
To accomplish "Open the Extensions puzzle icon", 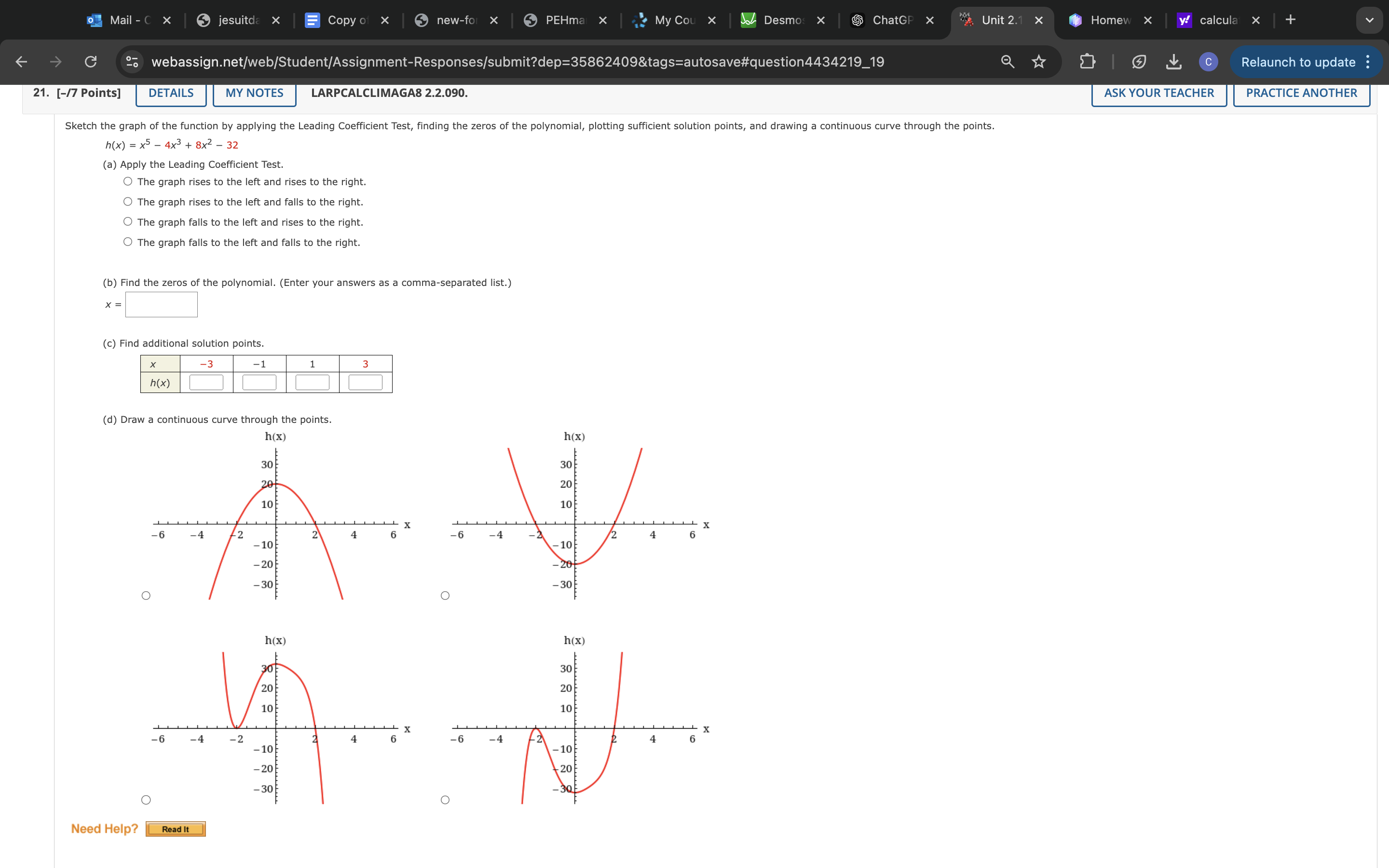I will coord(1087,61).
